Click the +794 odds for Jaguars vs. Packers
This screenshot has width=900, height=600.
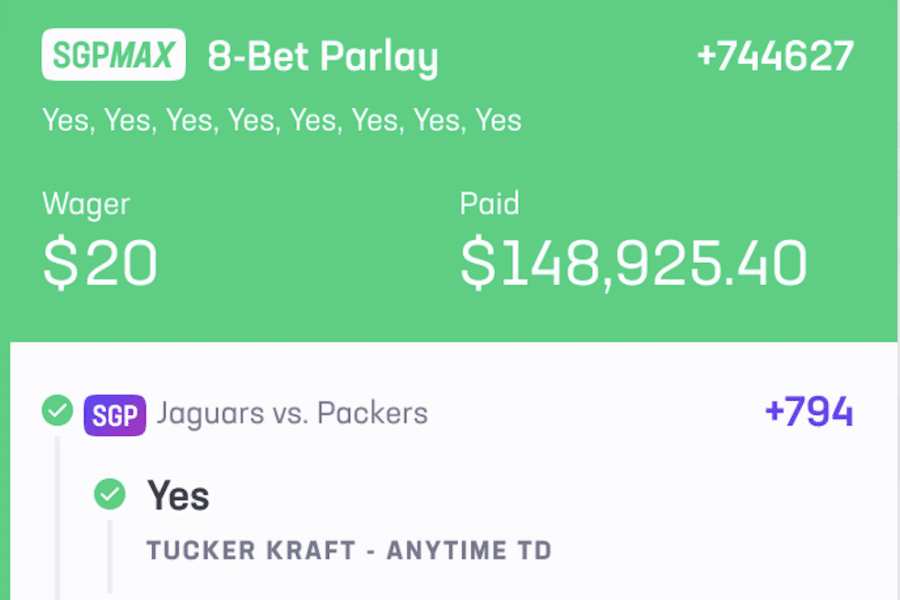[x=809, y=412]
